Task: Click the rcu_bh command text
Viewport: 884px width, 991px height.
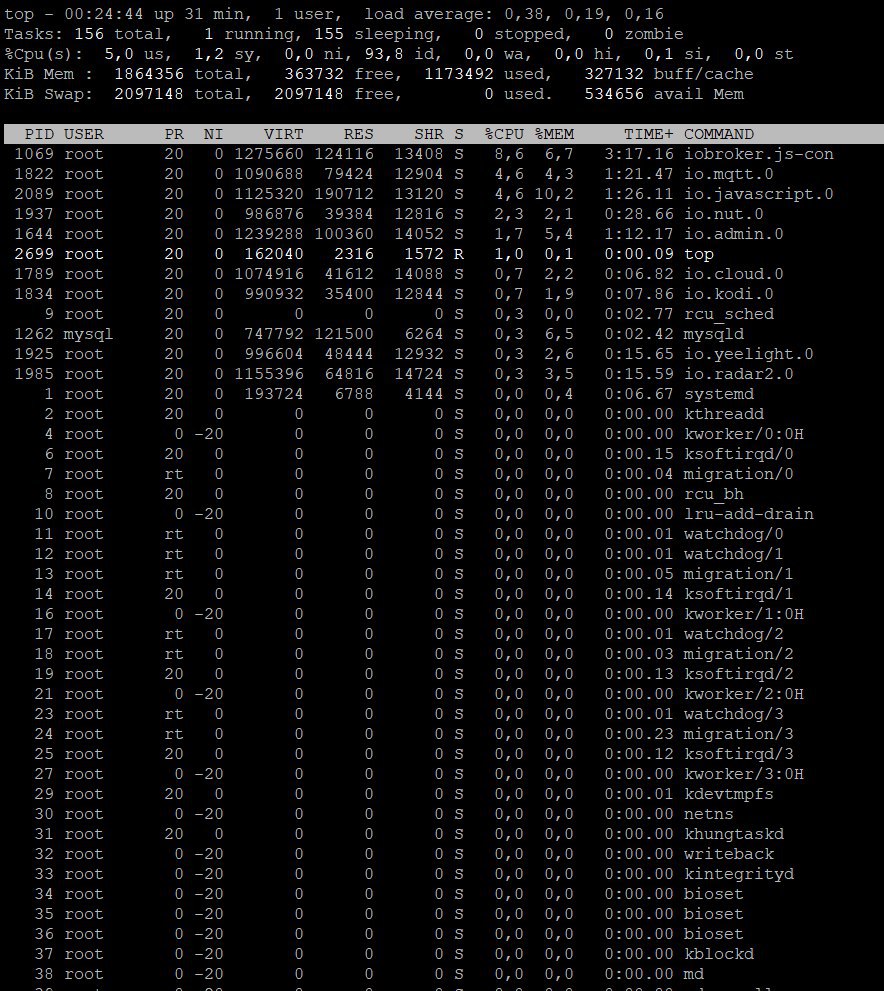Action: 714,494
